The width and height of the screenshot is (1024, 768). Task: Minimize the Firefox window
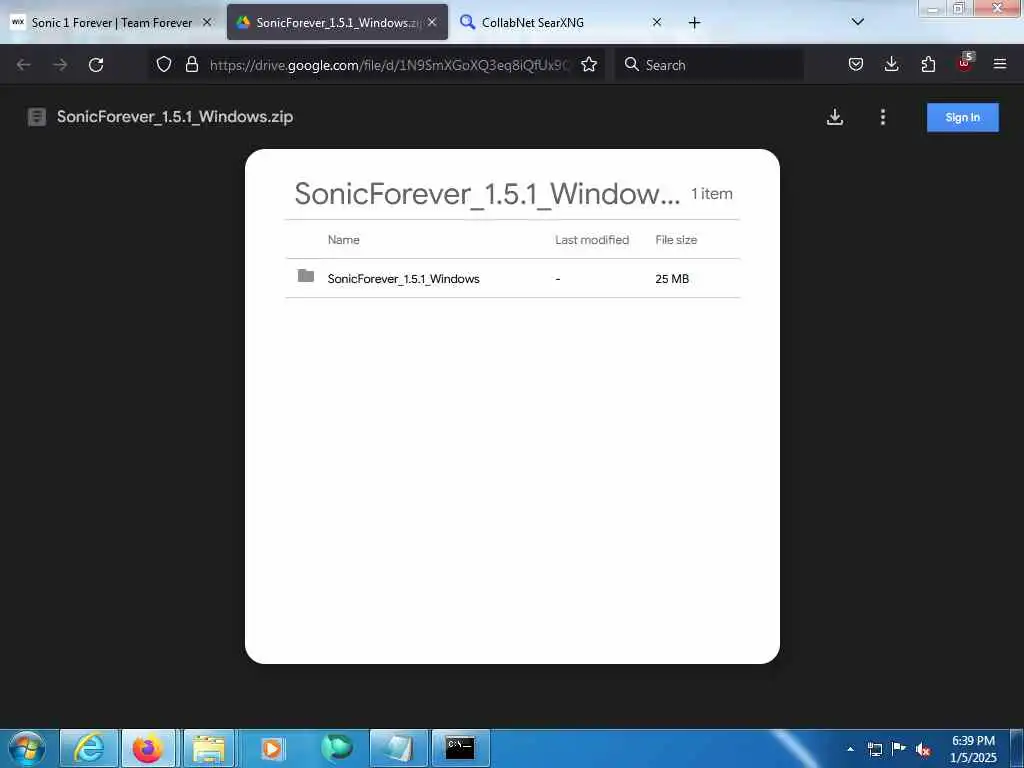[x=933, y=8]
